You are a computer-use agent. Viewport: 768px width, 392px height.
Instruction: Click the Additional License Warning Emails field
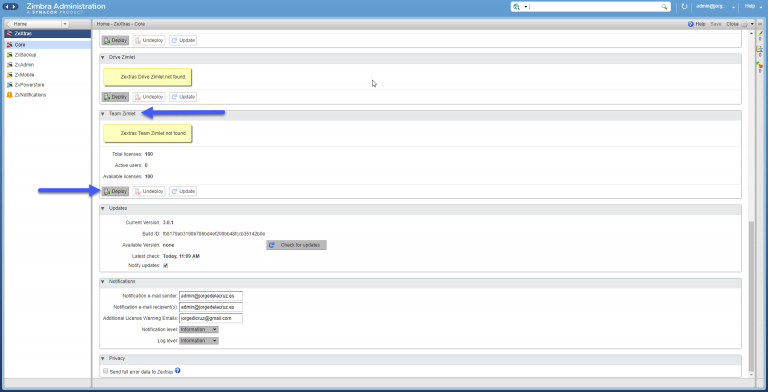pyautogui.click(x=211, y=318)
